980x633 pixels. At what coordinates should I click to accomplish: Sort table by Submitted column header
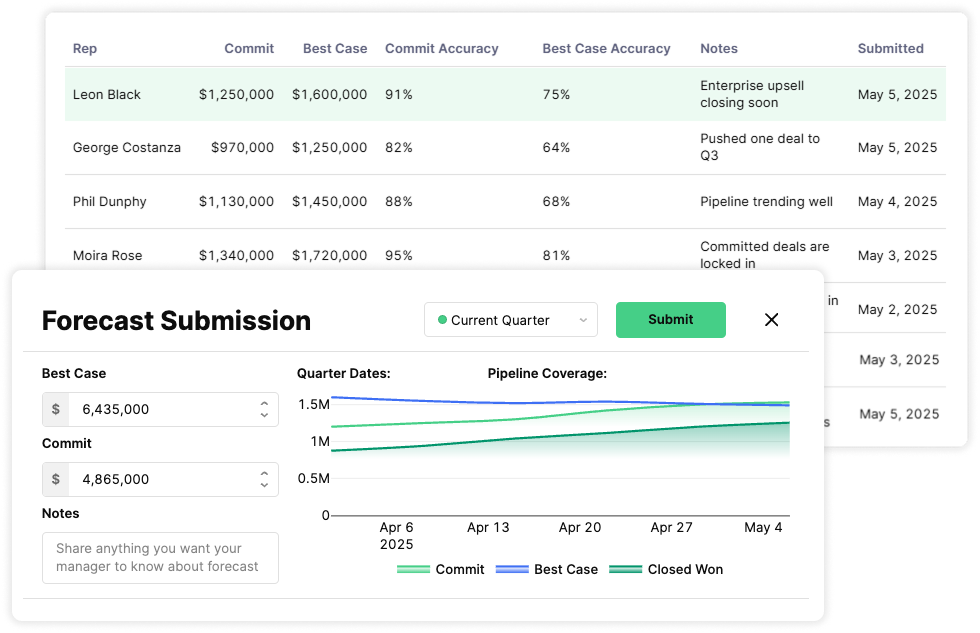coord(890,48)
